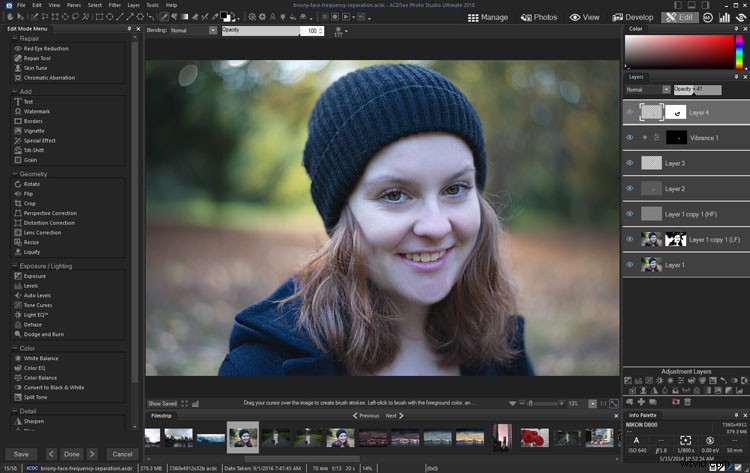Click the Save button
The height and width of the screenshot is (473, 750).
coord(21,454)
